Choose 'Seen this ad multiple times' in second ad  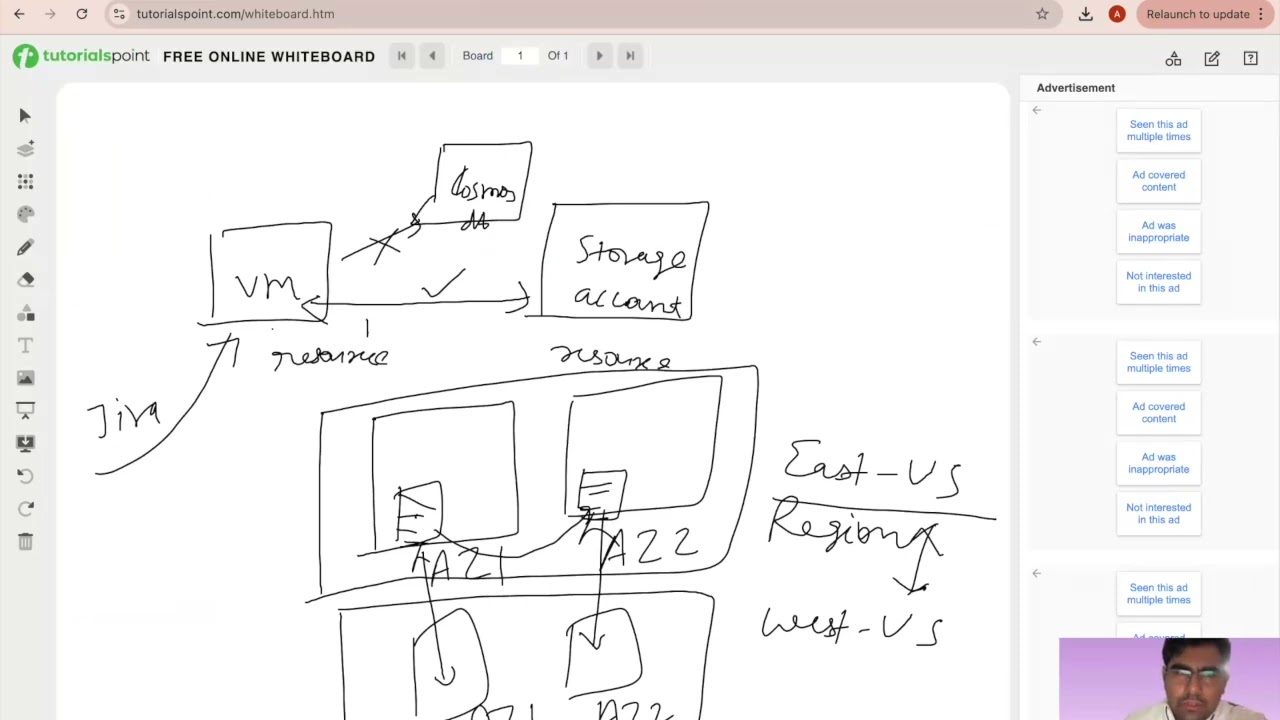(1158, 362)
